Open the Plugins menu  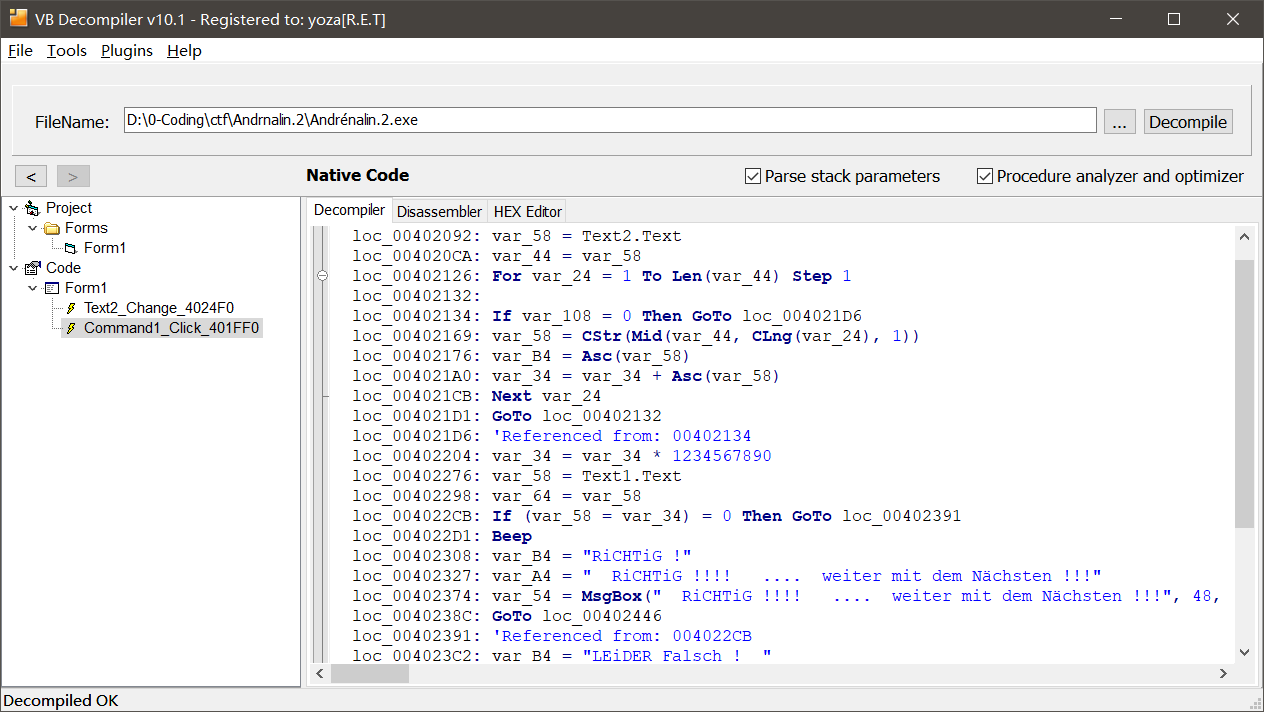pos(127,51)
